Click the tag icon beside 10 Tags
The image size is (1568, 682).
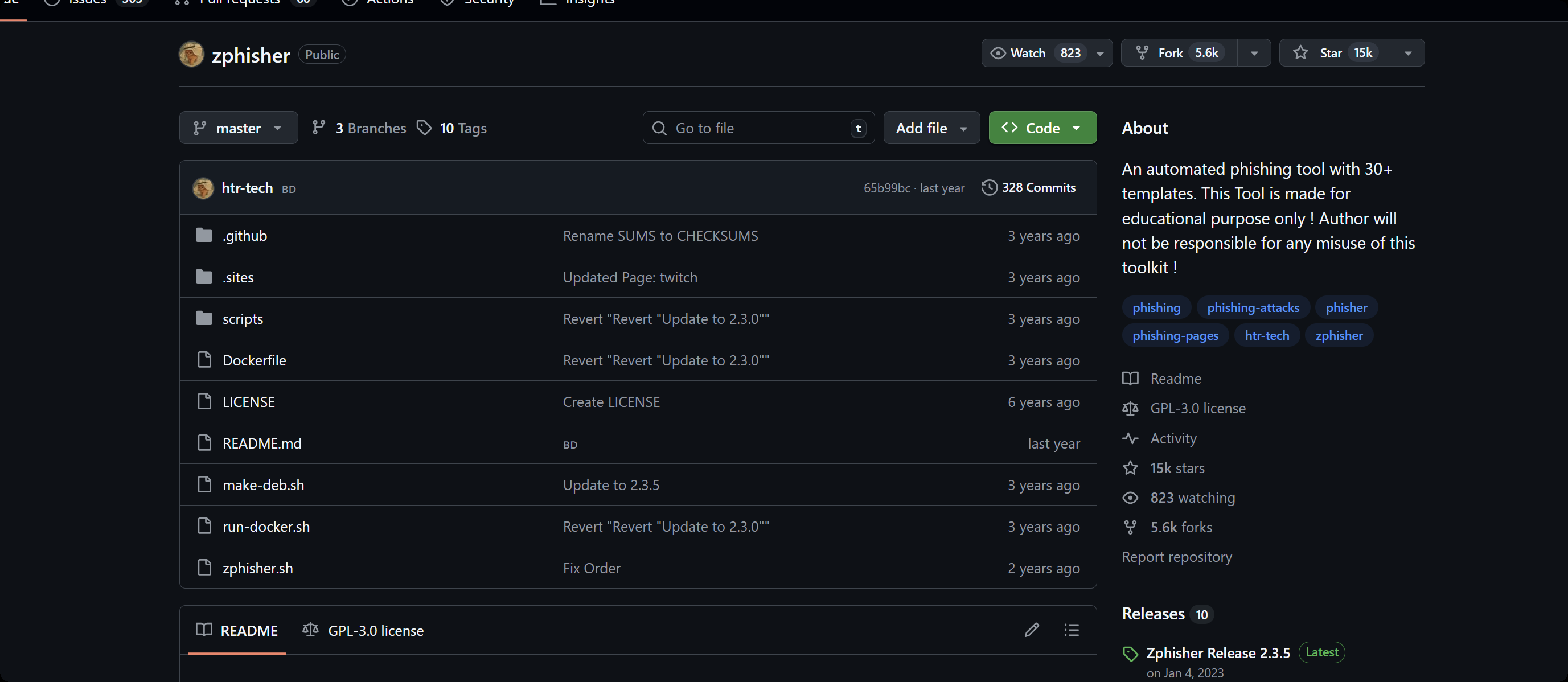coord(424,128)
